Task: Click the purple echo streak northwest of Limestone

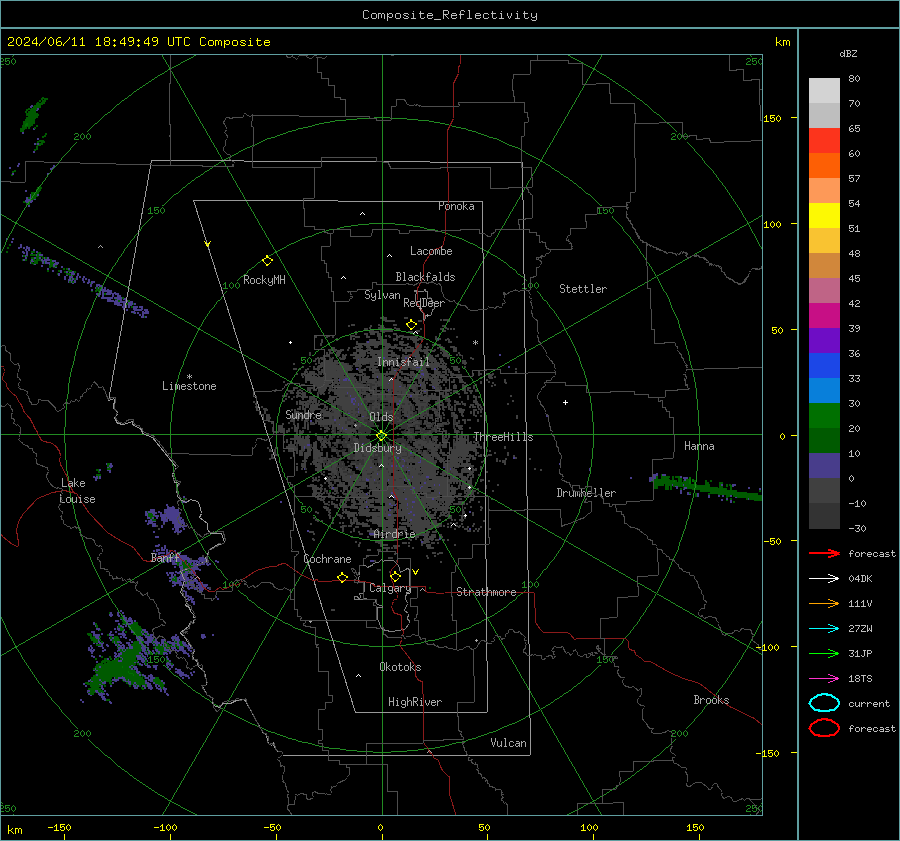Action: 83,280
